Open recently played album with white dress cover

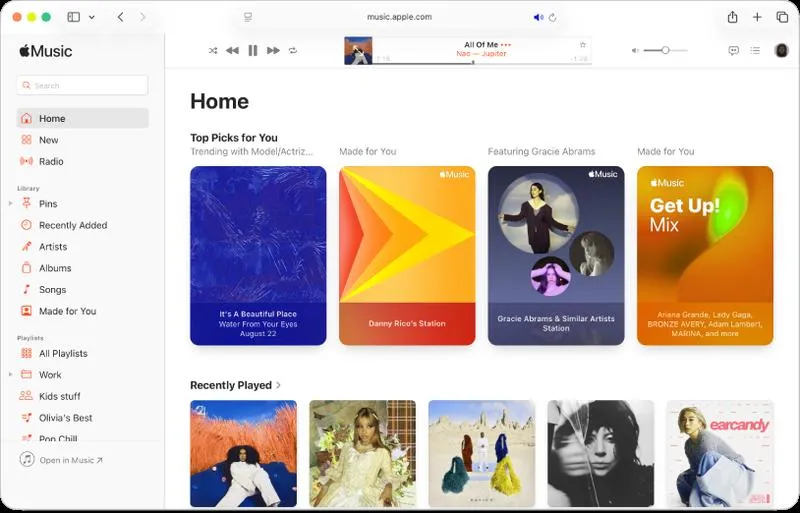coord(363,453)
